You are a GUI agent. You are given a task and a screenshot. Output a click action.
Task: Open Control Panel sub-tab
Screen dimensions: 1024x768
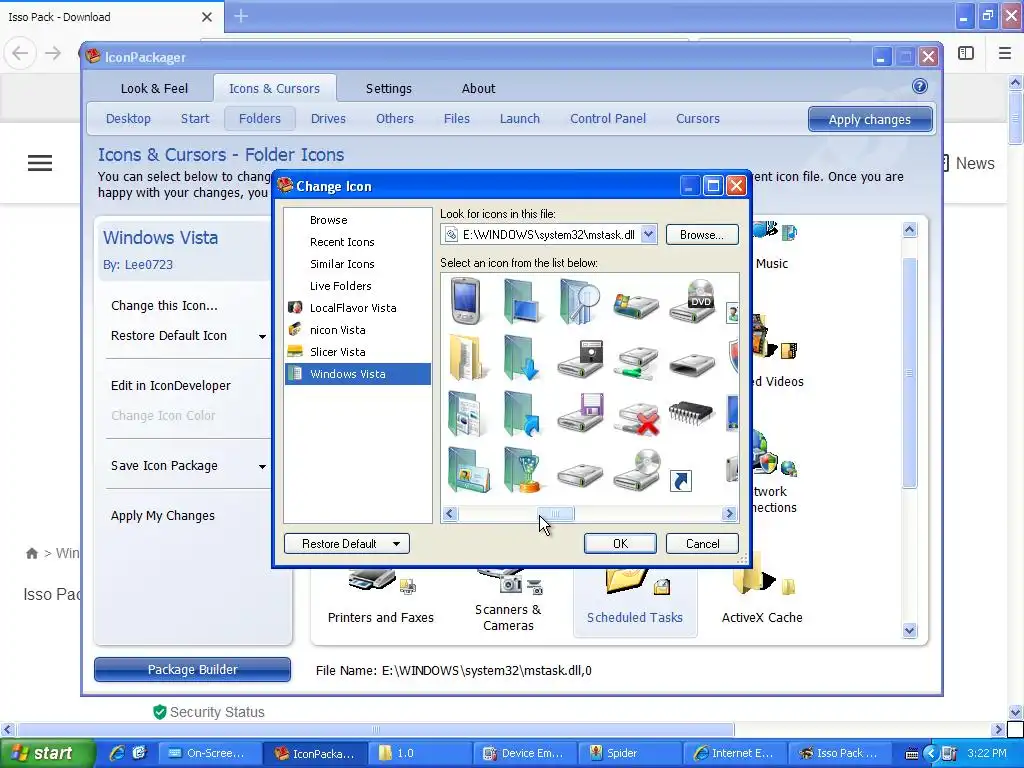pyautogui.click(x=607, y=118)
